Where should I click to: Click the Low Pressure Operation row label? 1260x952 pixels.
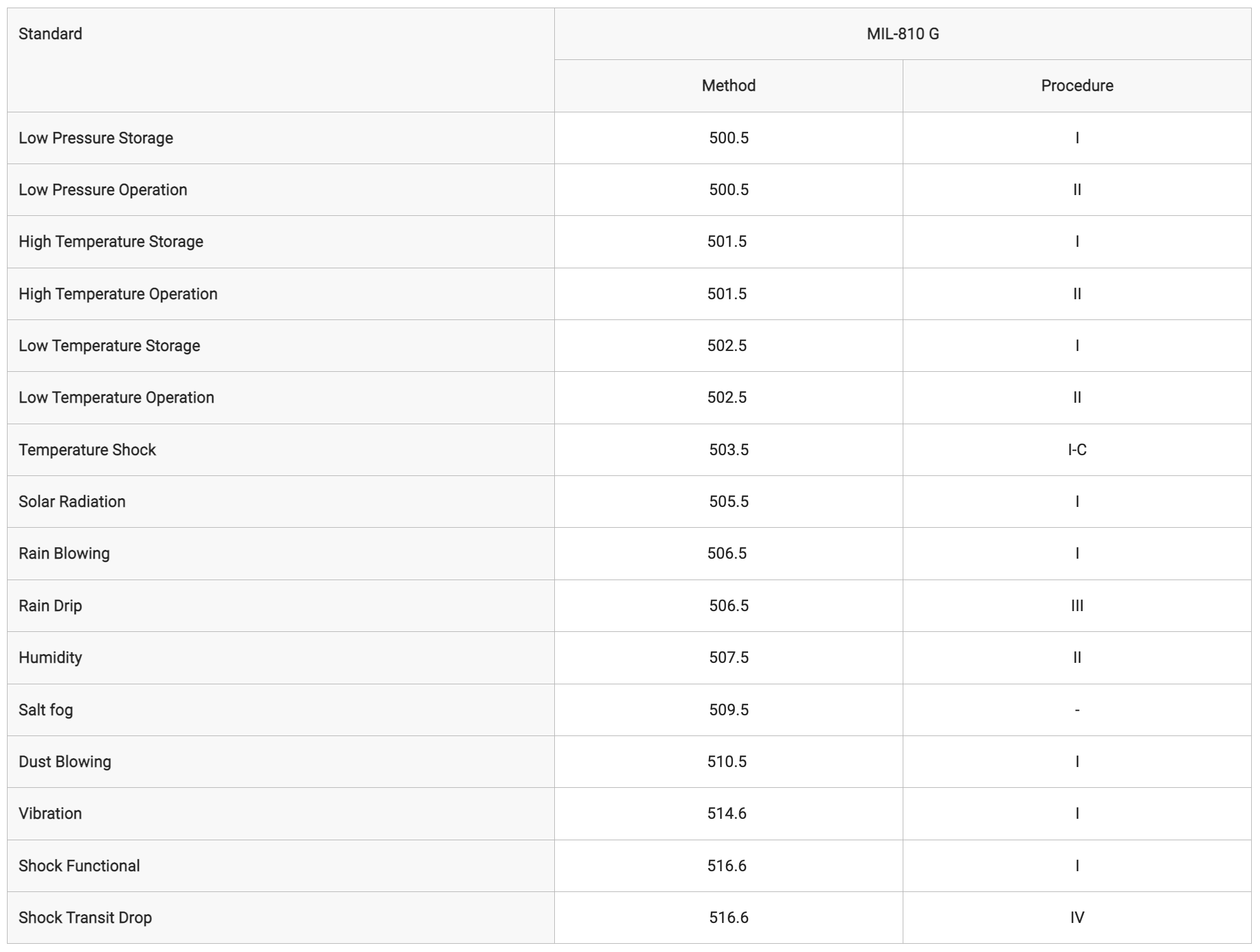coord(281,190)
